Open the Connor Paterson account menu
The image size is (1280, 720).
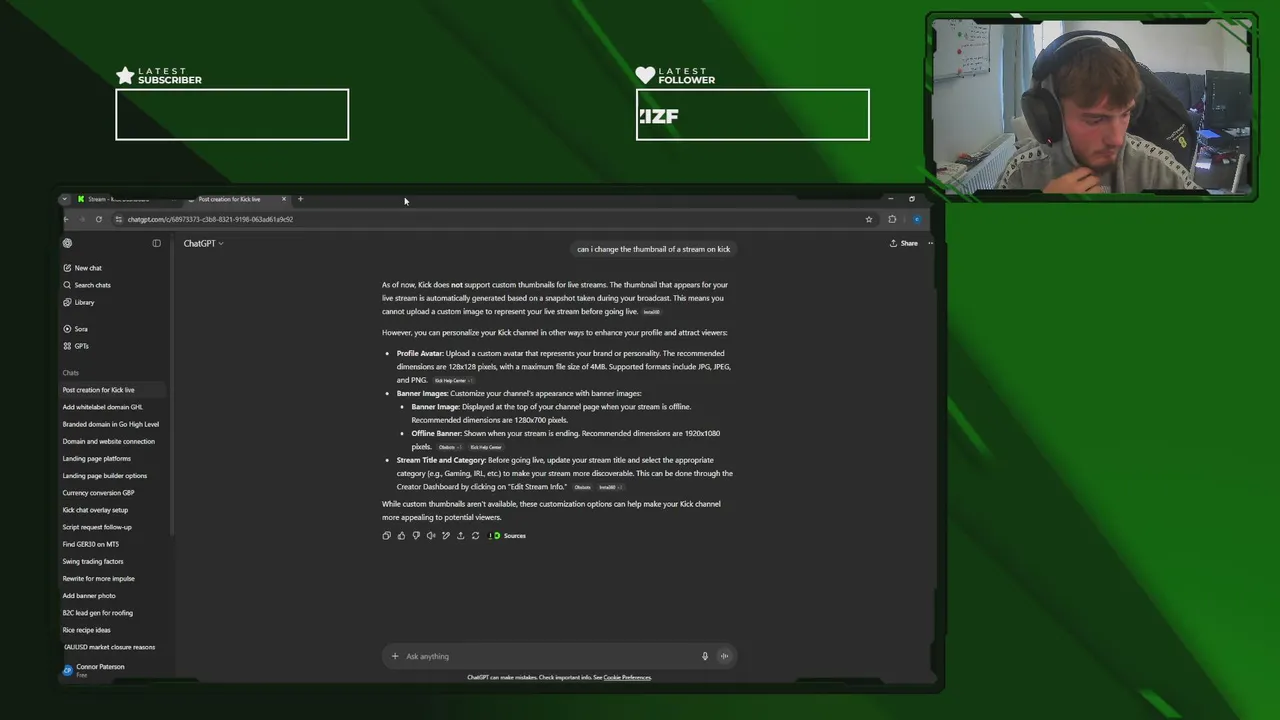pyautogui.click(x=113, y=670)
